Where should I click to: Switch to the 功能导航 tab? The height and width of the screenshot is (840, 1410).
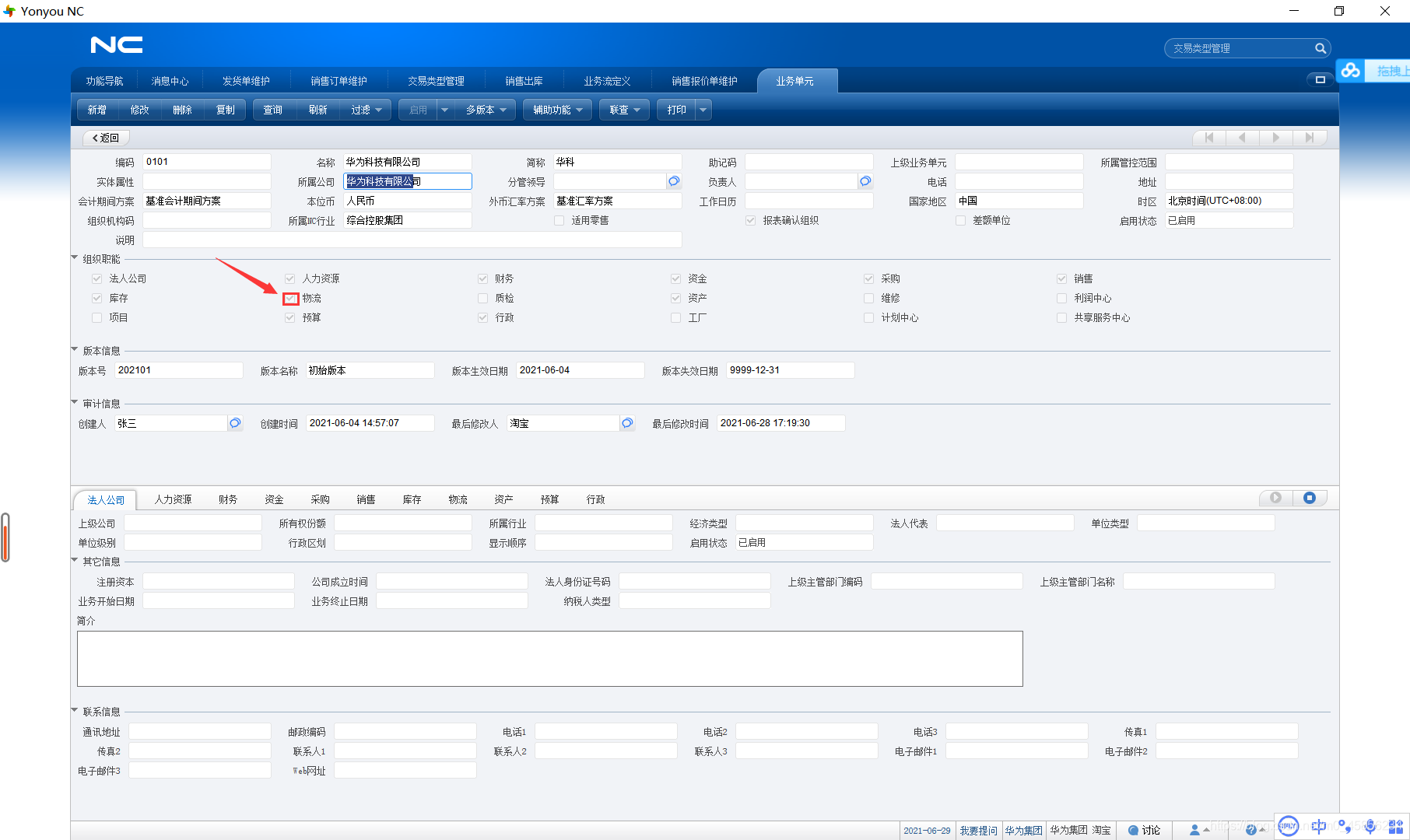105,81
